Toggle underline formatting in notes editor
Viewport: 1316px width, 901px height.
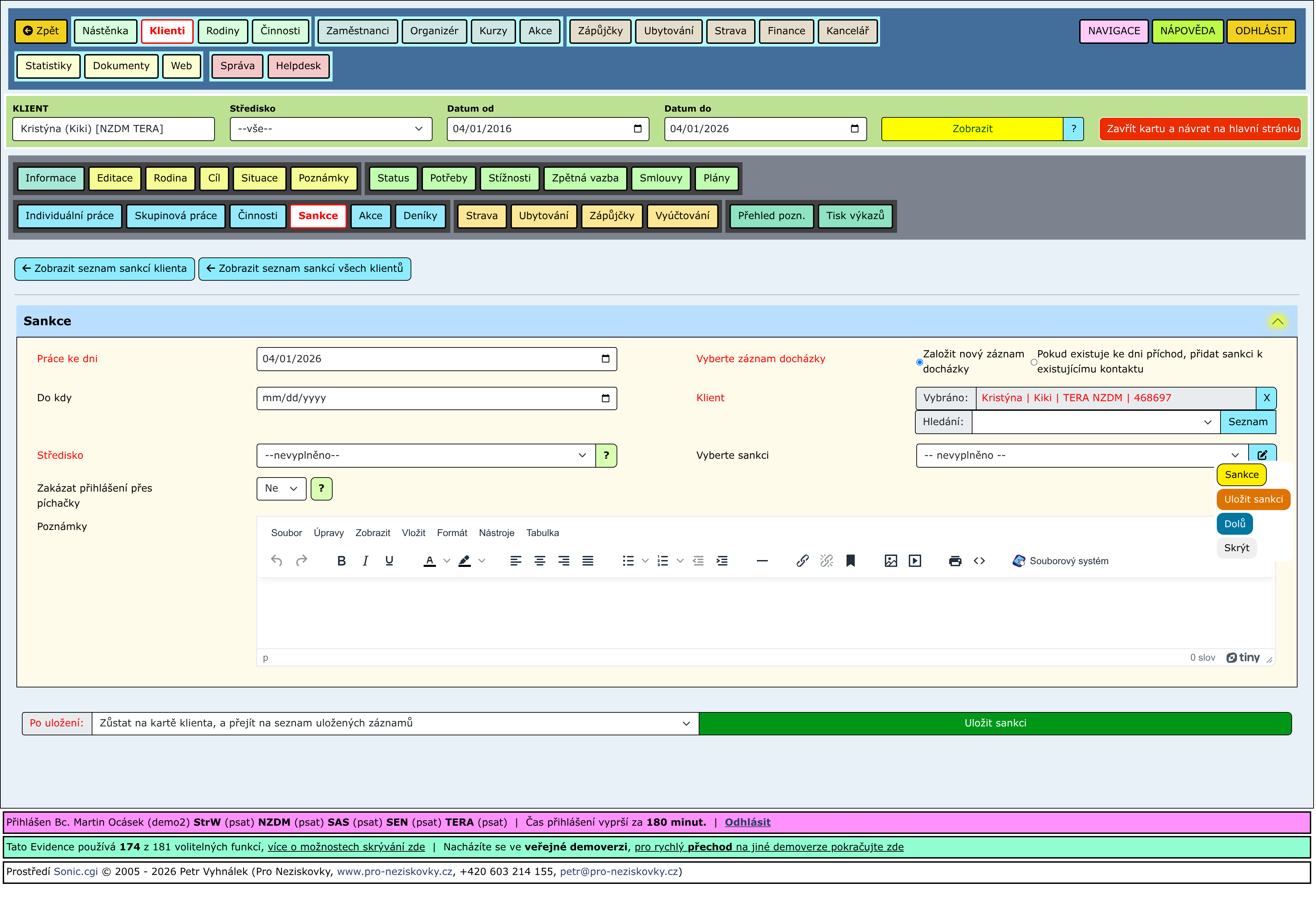389,561
